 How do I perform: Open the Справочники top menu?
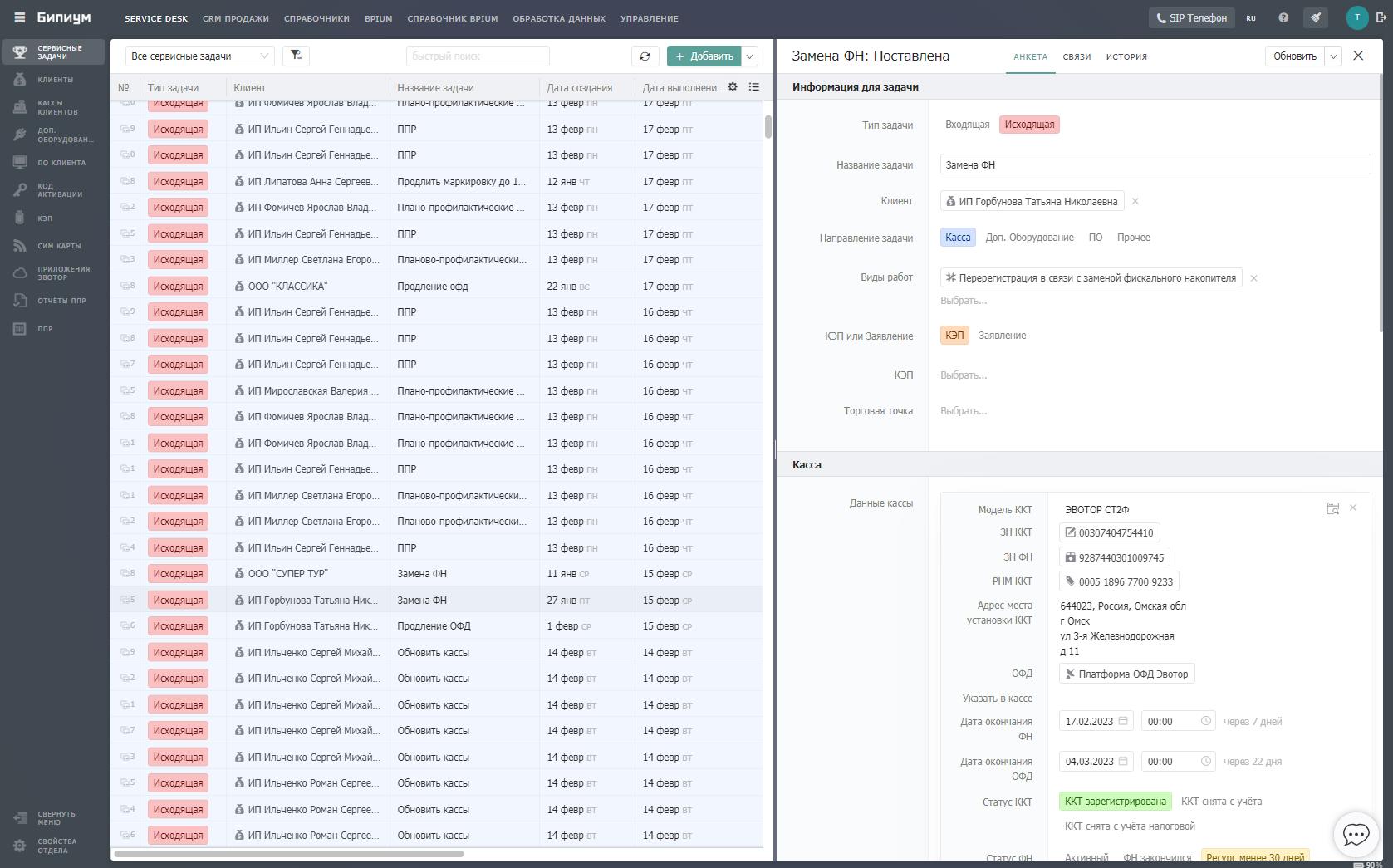(316, 18)
